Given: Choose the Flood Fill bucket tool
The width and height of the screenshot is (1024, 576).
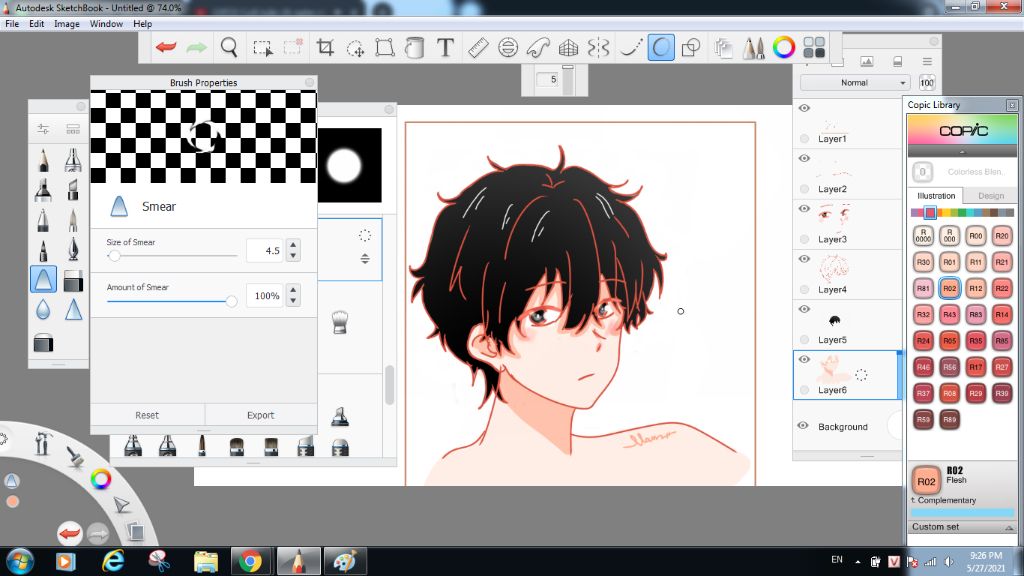Looking at the screenshot, I should tap(414, 47).
